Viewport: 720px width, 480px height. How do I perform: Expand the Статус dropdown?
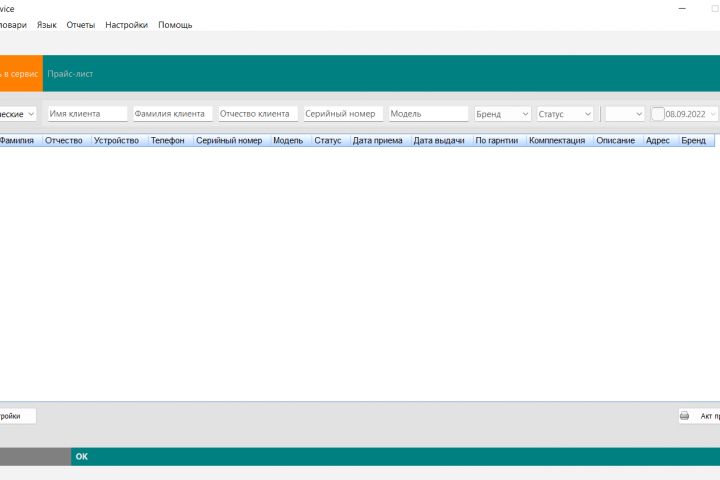click(565, 114)
